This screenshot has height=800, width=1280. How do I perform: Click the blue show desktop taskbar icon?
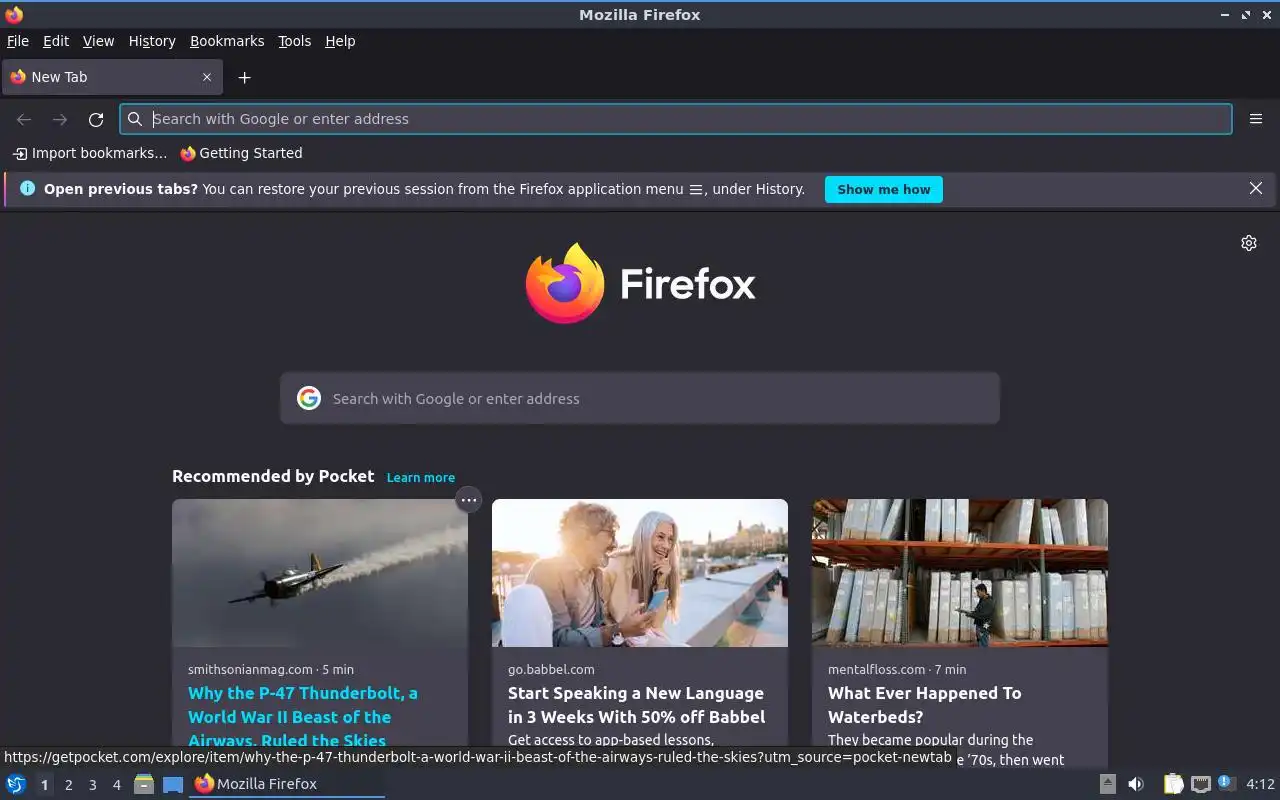(x=173, y=784)
